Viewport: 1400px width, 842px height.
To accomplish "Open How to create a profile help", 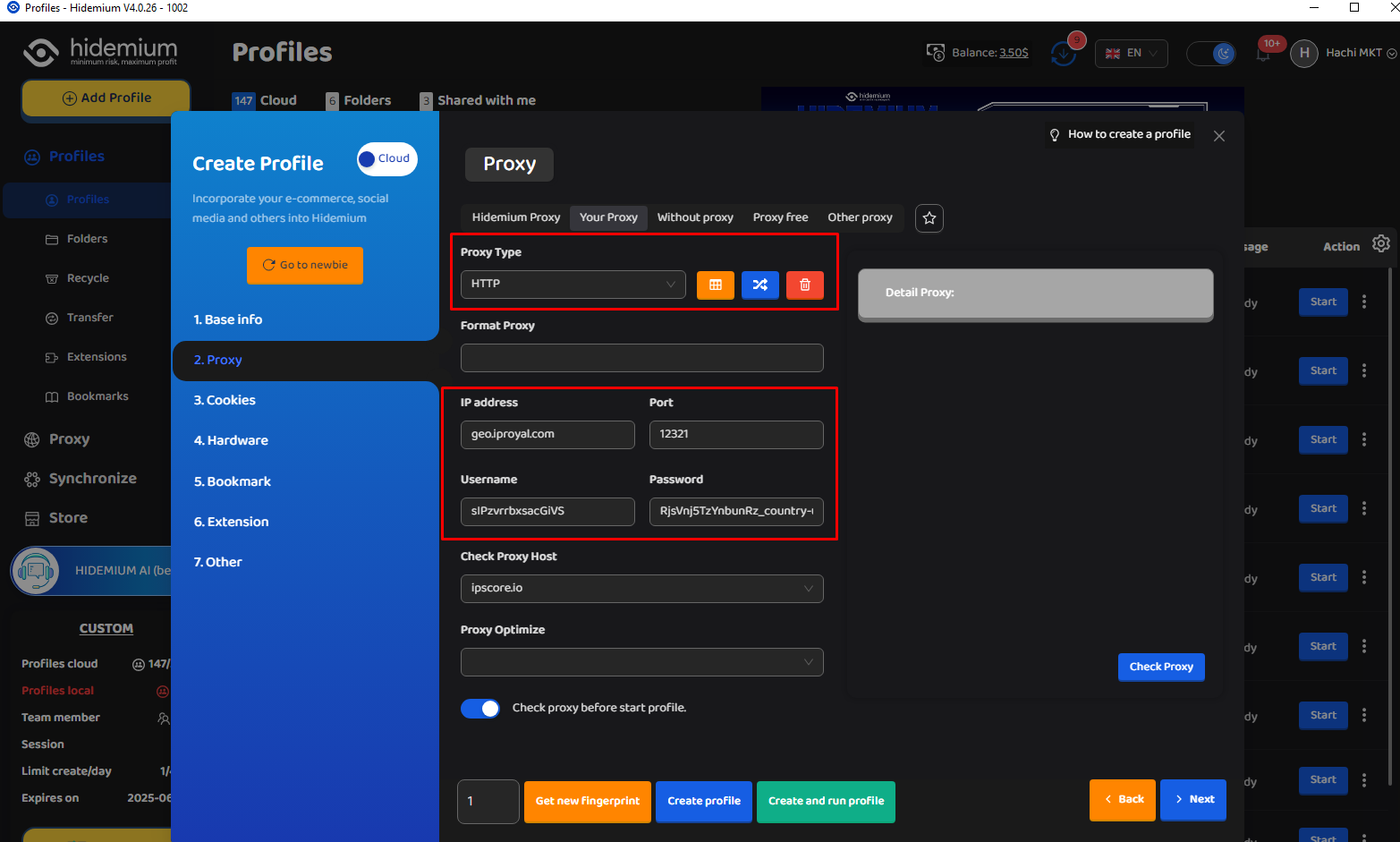I will [1119, 134].
